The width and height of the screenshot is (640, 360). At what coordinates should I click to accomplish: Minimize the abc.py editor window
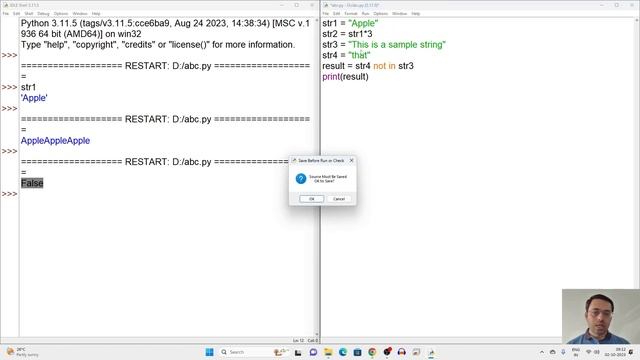602,5
